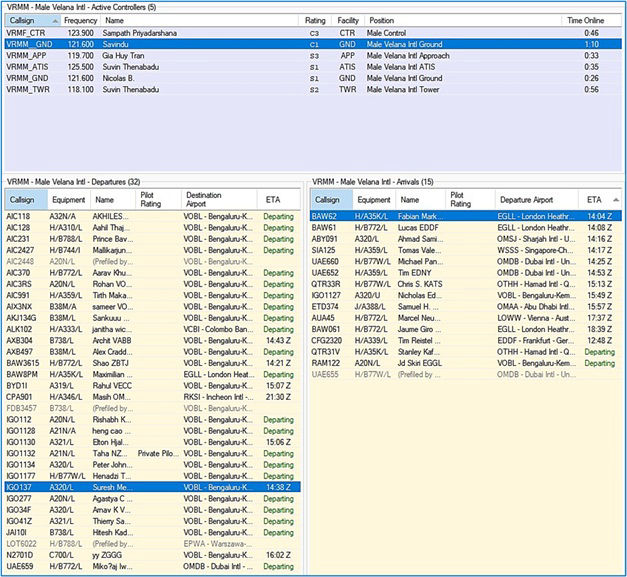
Task: Select the VRMM_ATIS controller row
Action: click(28, 67)
